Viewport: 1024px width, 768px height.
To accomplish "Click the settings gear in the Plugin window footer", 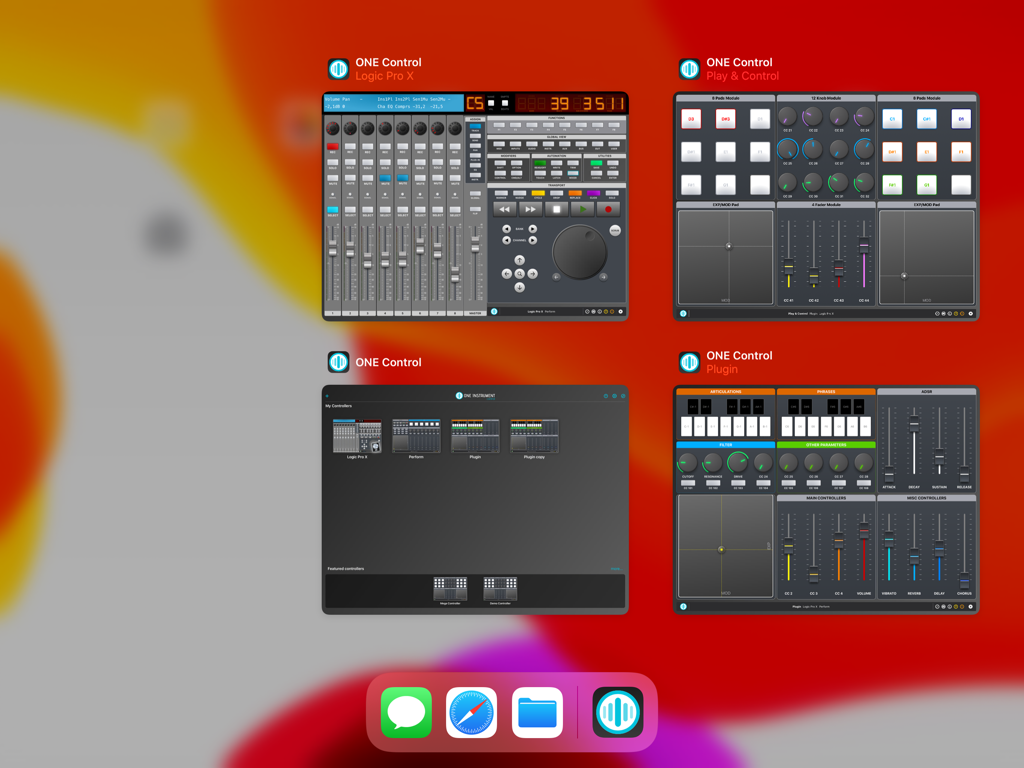I will coord(970,606).
